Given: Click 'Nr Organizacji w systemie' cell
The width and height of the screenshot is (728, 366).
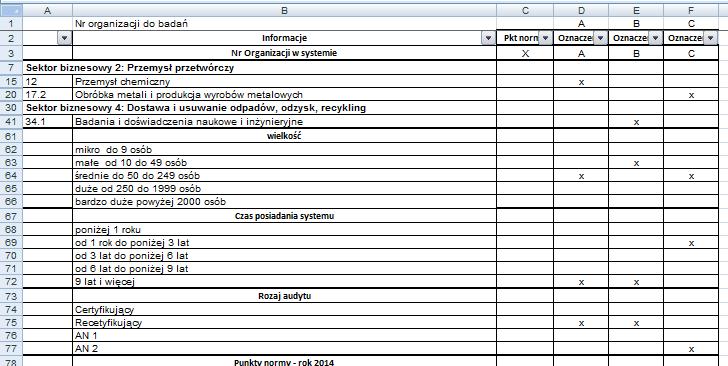Looking at the screenshot, I should 285,53.
